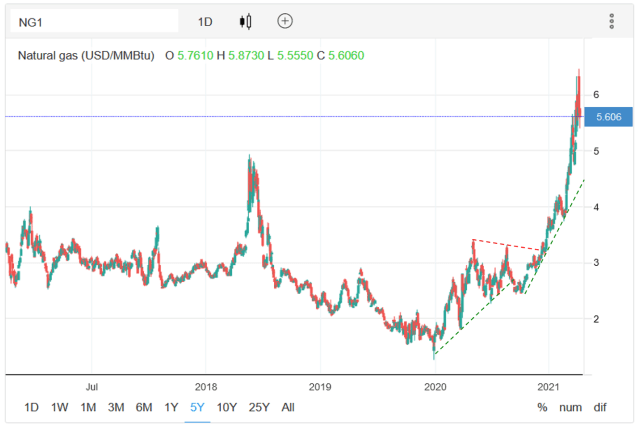Click the low value 5.5550
639x426 pixels.
tap(295, 55)
